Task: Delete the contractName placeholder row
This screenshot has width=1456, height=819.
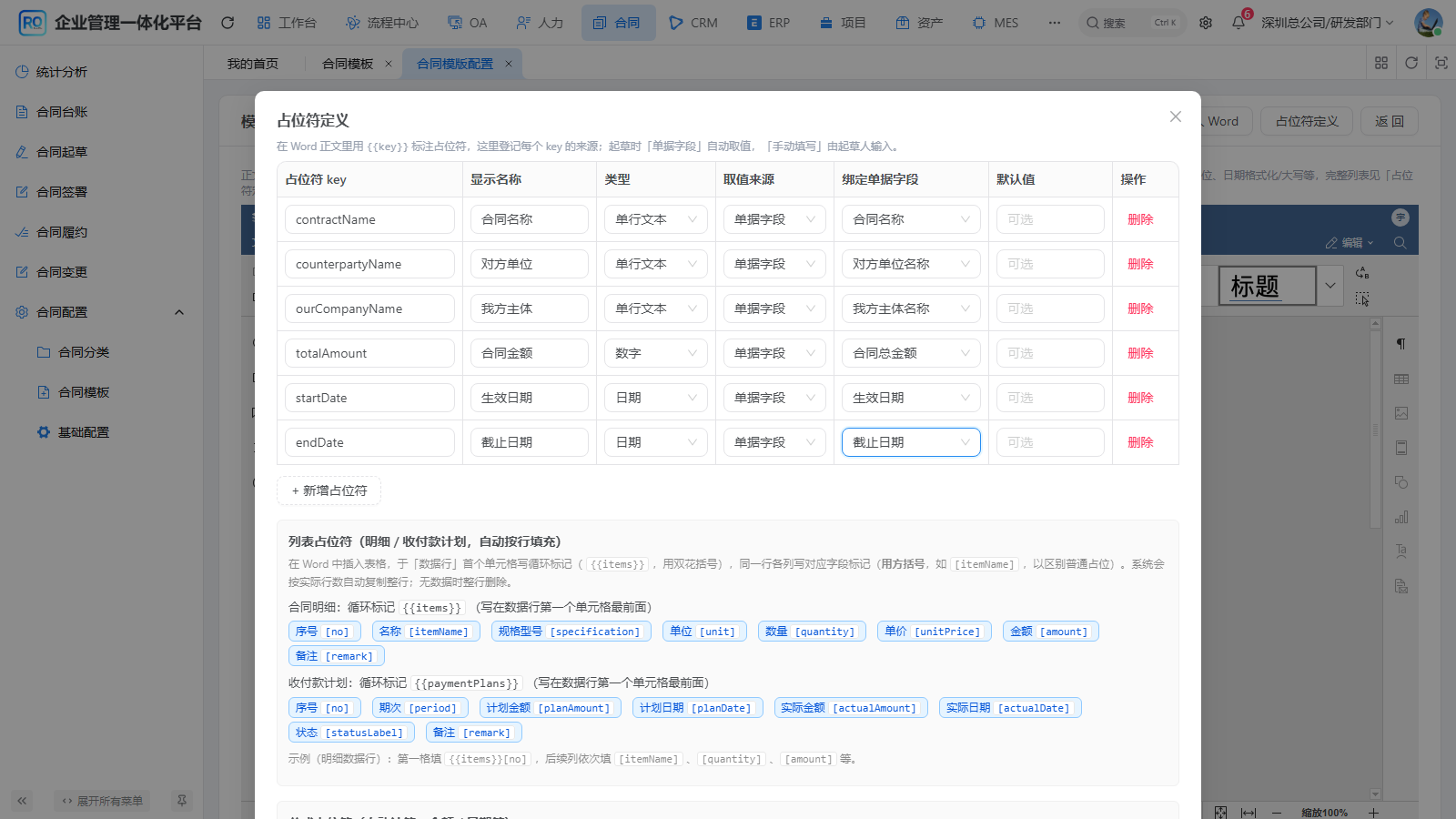Action: pyautogui.click(x=1140, y=219)
